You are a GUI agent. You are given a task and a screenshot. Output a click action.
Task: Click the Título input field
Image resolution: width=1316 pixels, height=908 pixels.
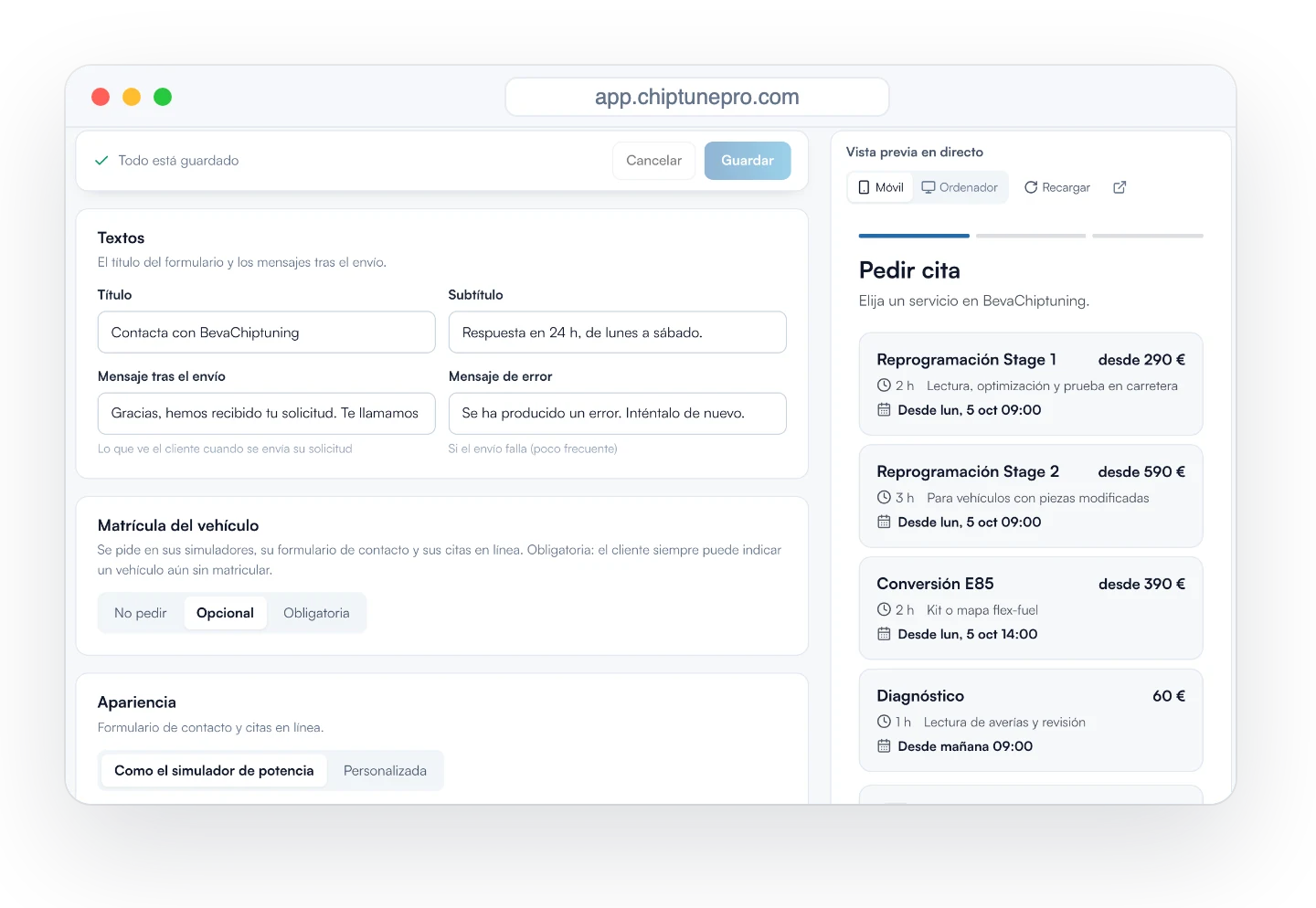(x=267, y=333)
